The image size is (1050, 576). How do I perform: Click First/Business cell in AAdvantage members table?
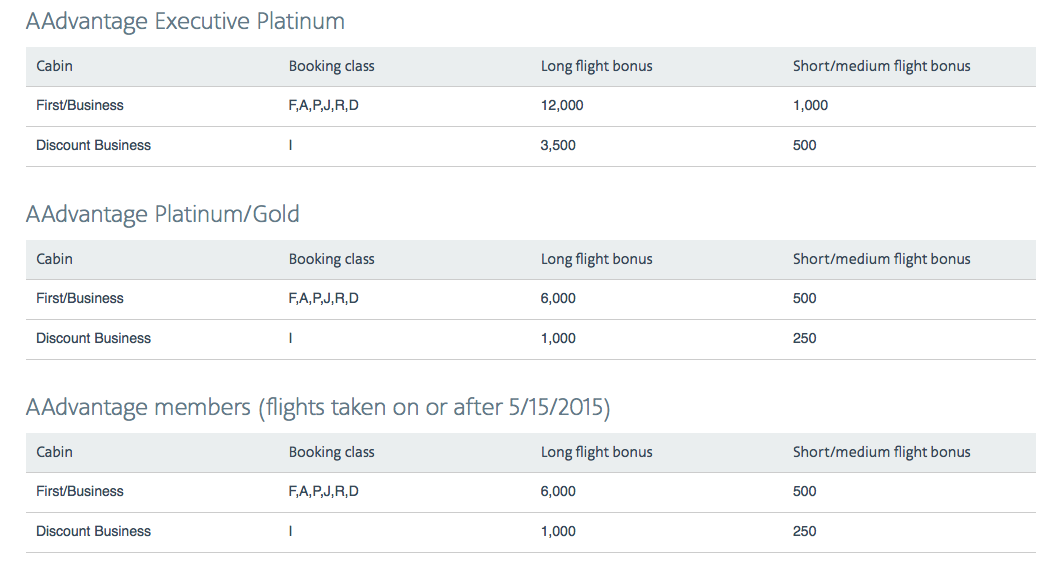point(80,491)
